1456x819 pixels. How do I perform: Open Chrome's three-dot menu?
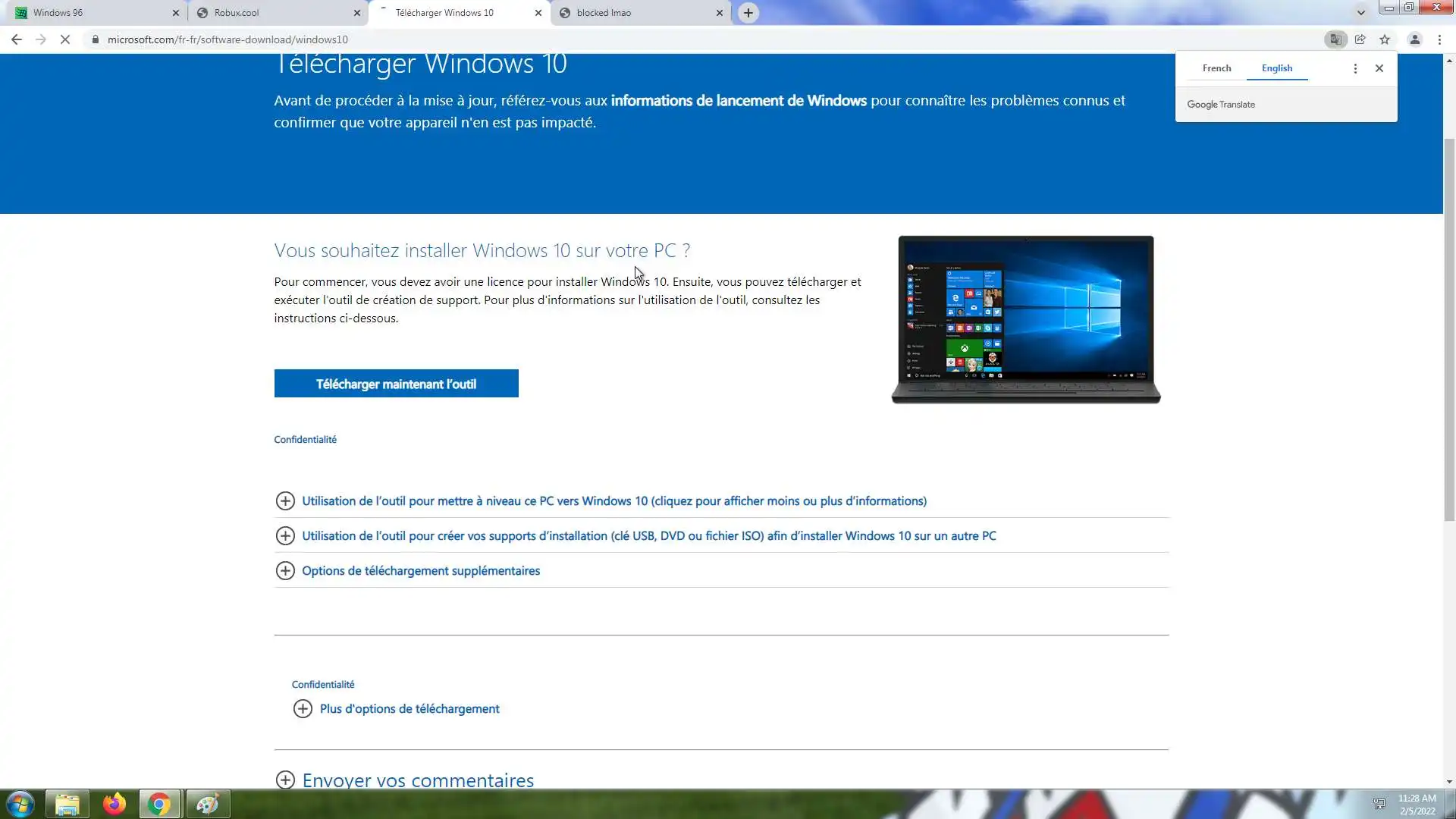click(x=1439, y=39)
